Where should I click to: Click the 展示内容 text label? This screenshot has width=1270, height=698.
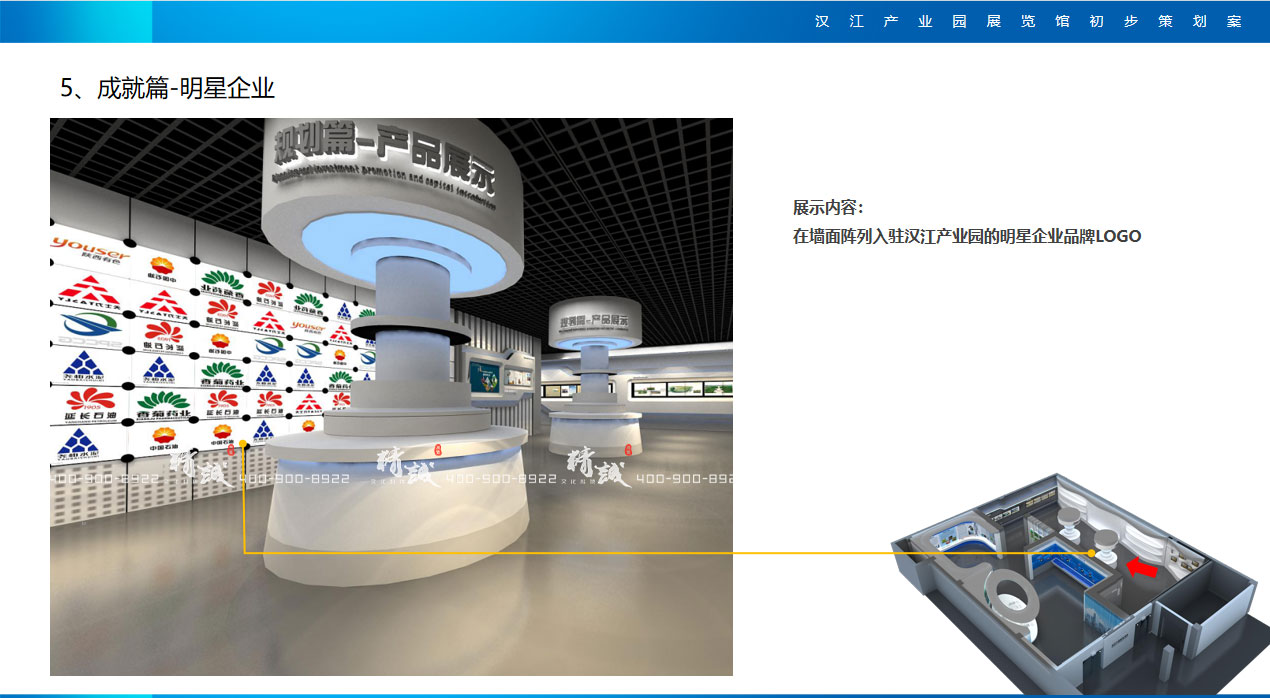(x=820, y=208)
